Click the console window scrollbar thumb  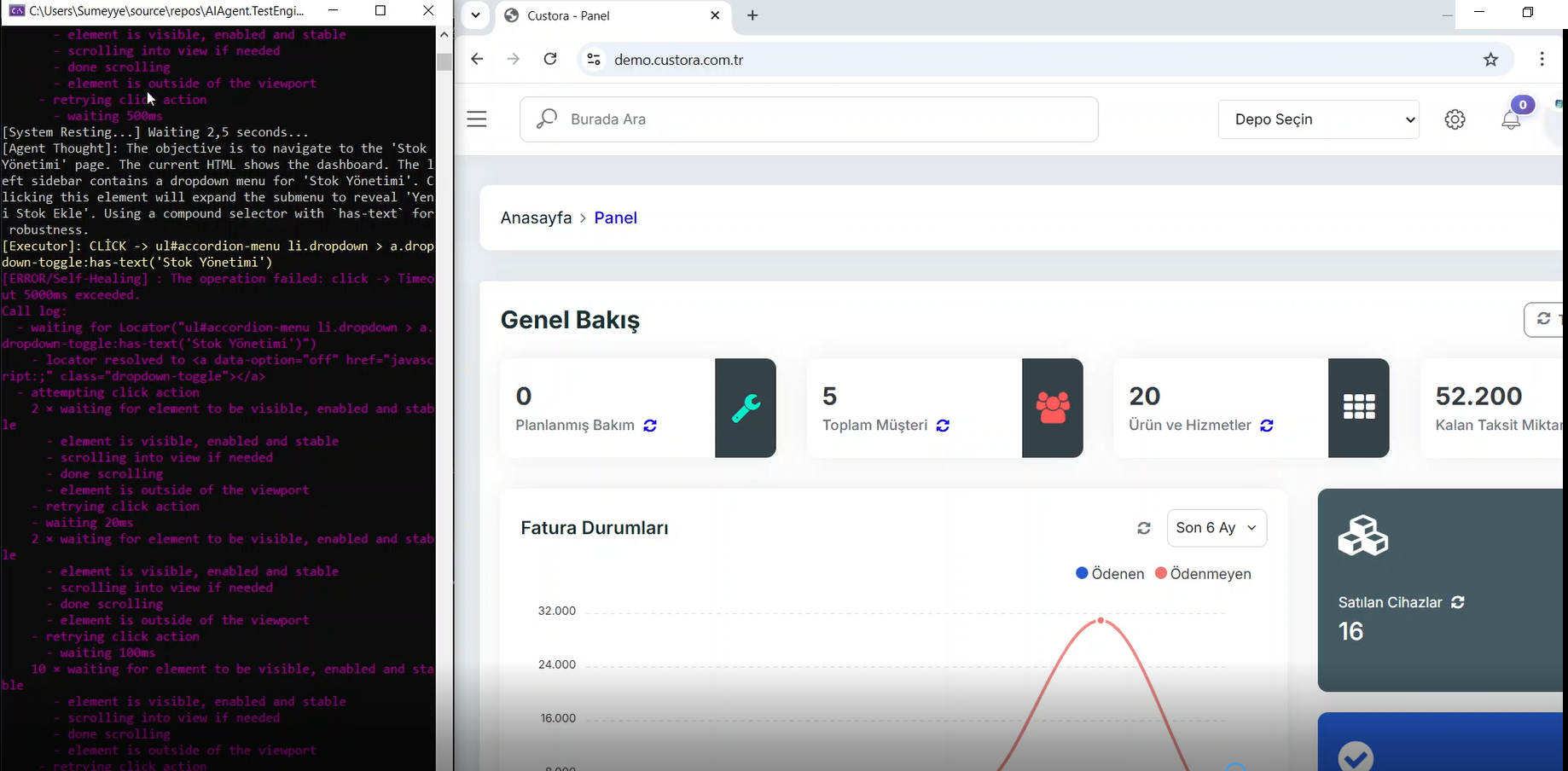coord(444,62)
